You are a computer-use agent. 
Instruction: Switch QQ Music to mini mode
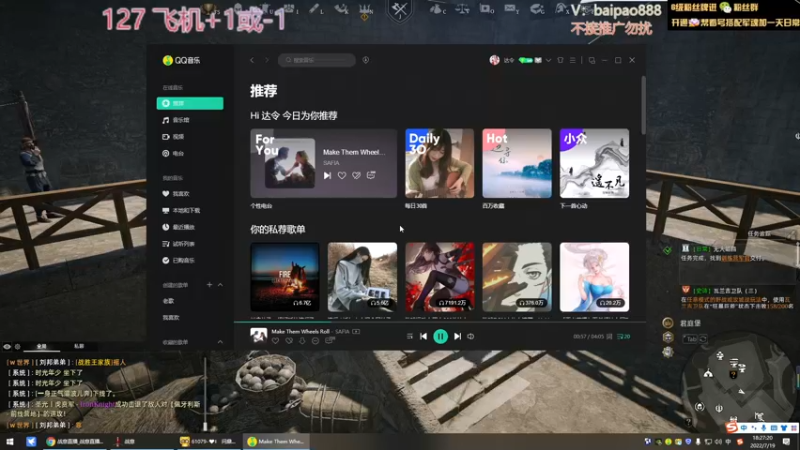pos(592,60)
